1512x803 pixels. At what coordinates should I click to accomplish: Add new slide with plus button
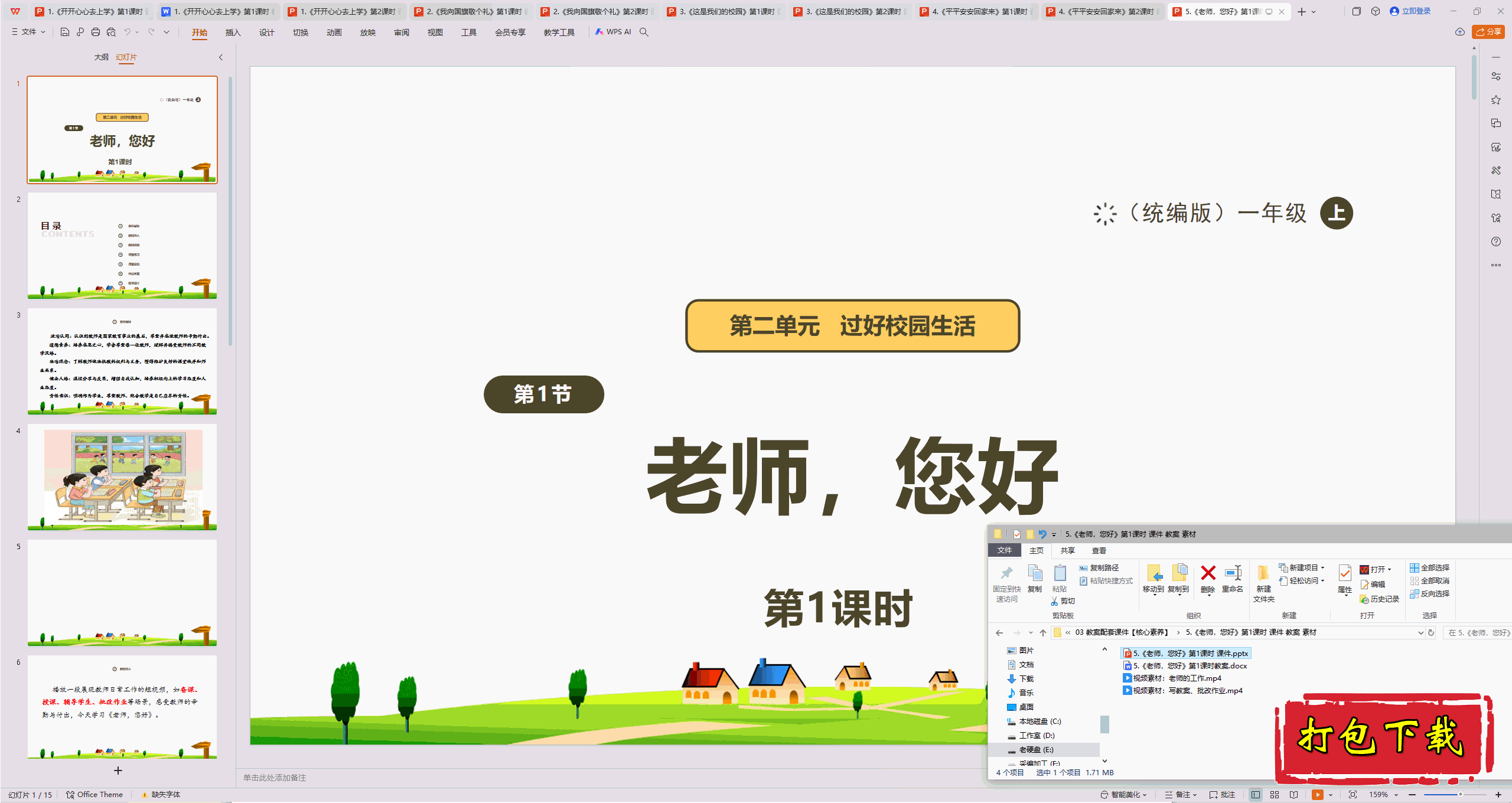click(118, 771)
